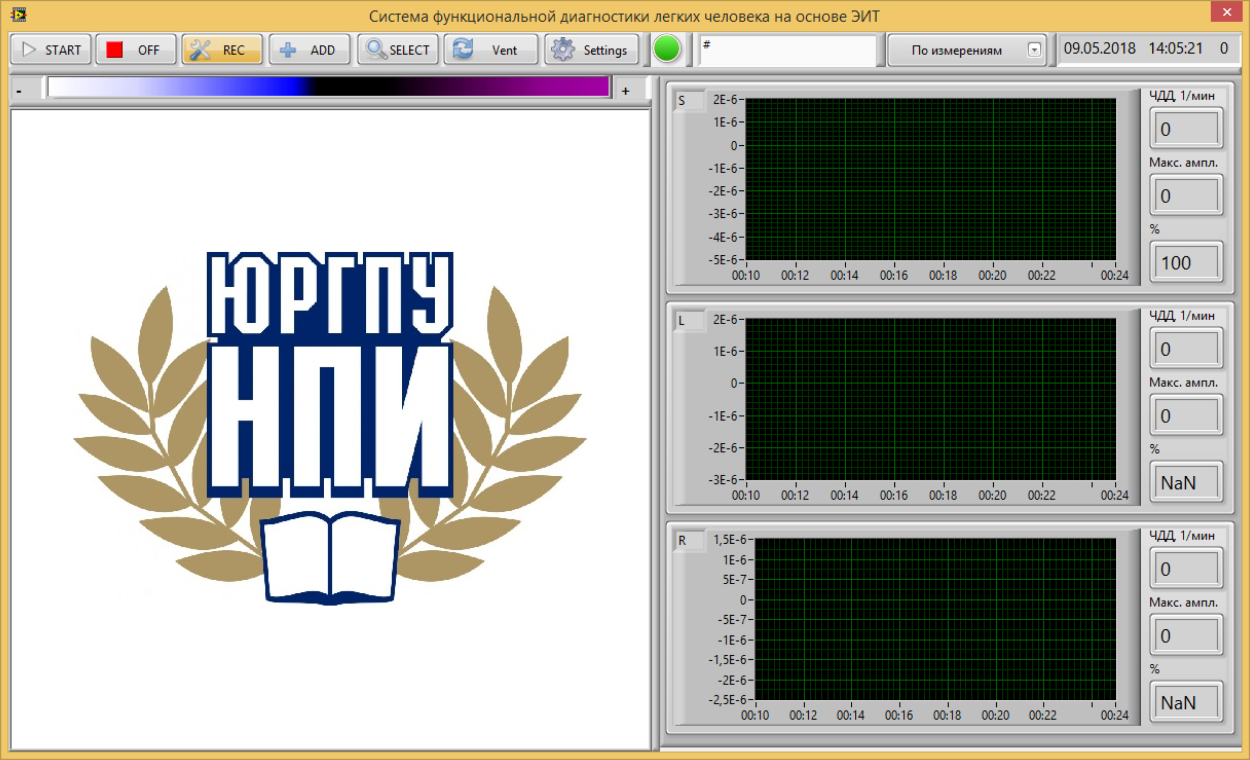Toggle the REC button with tools icon
This screenshot has width=1250, height=760.
pos(222,50)
